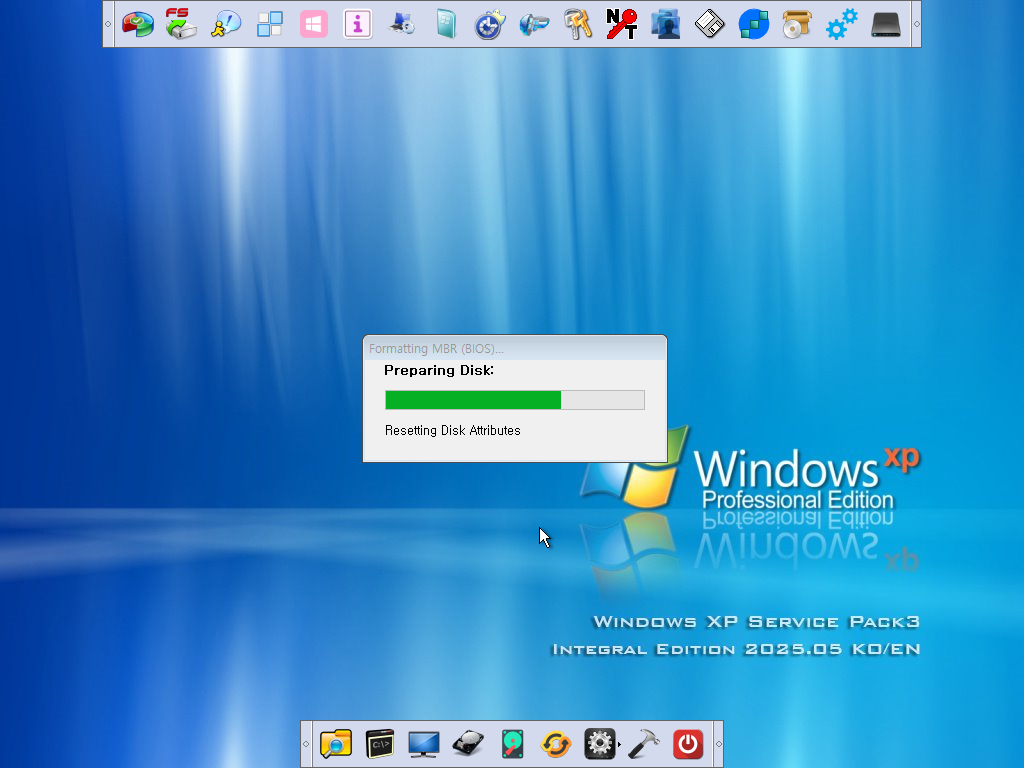Click the pink Windows logo icon

313,24
